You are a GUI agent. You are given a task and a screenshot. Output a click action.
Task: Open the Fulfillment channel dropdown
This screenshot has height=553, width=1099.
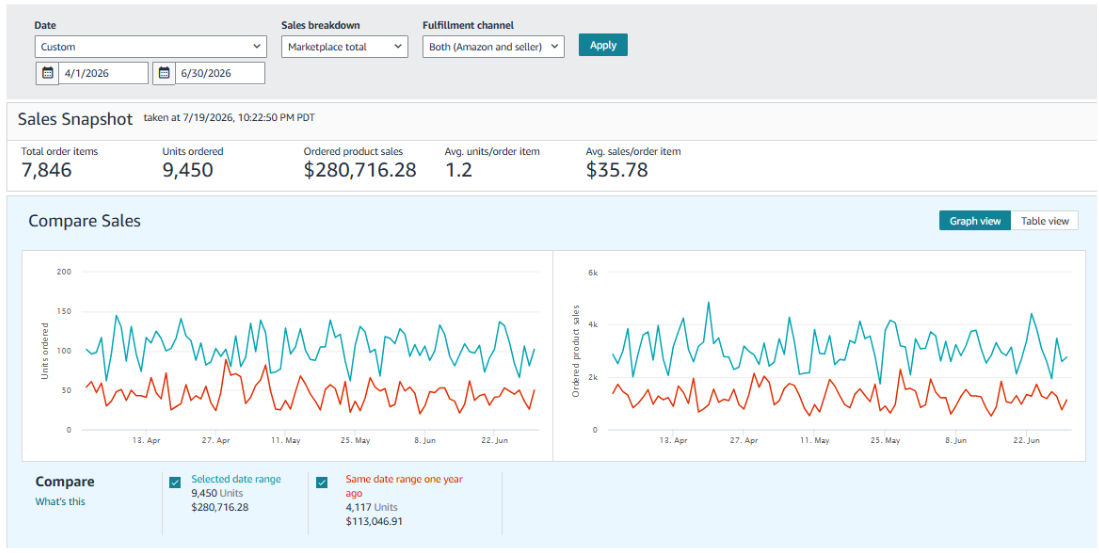click(493, 47)
